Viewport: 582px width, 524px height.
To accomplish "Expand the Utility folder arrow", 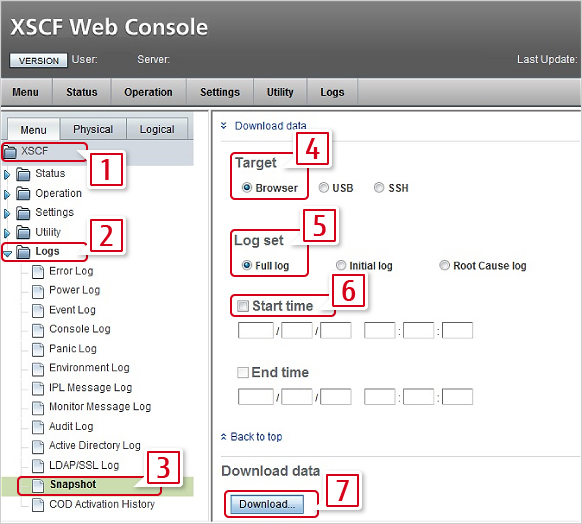I will coord(7,233).
